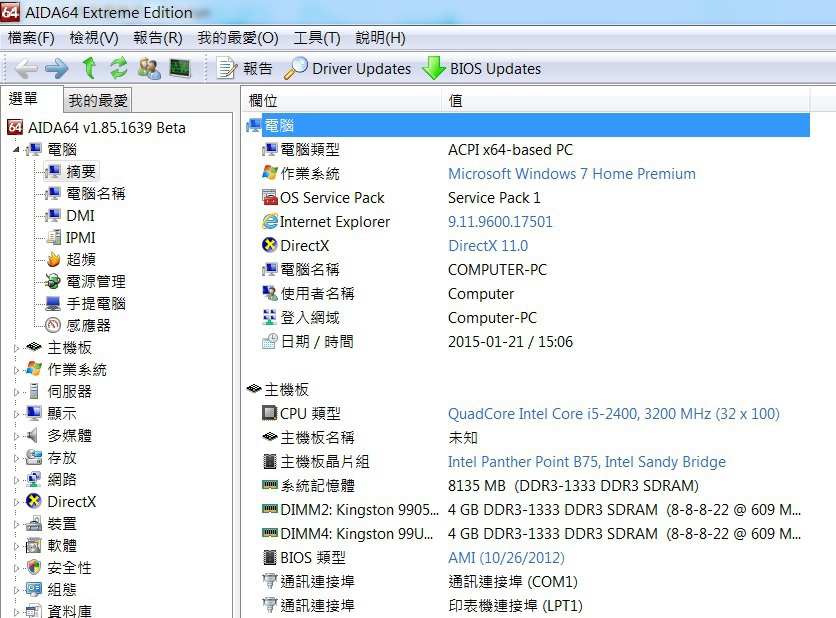The width and height of the screenshot is (836, 618).
Task: Open the QuadCore Intel Core i5-2400 link
Action: [x=614, y=414]
